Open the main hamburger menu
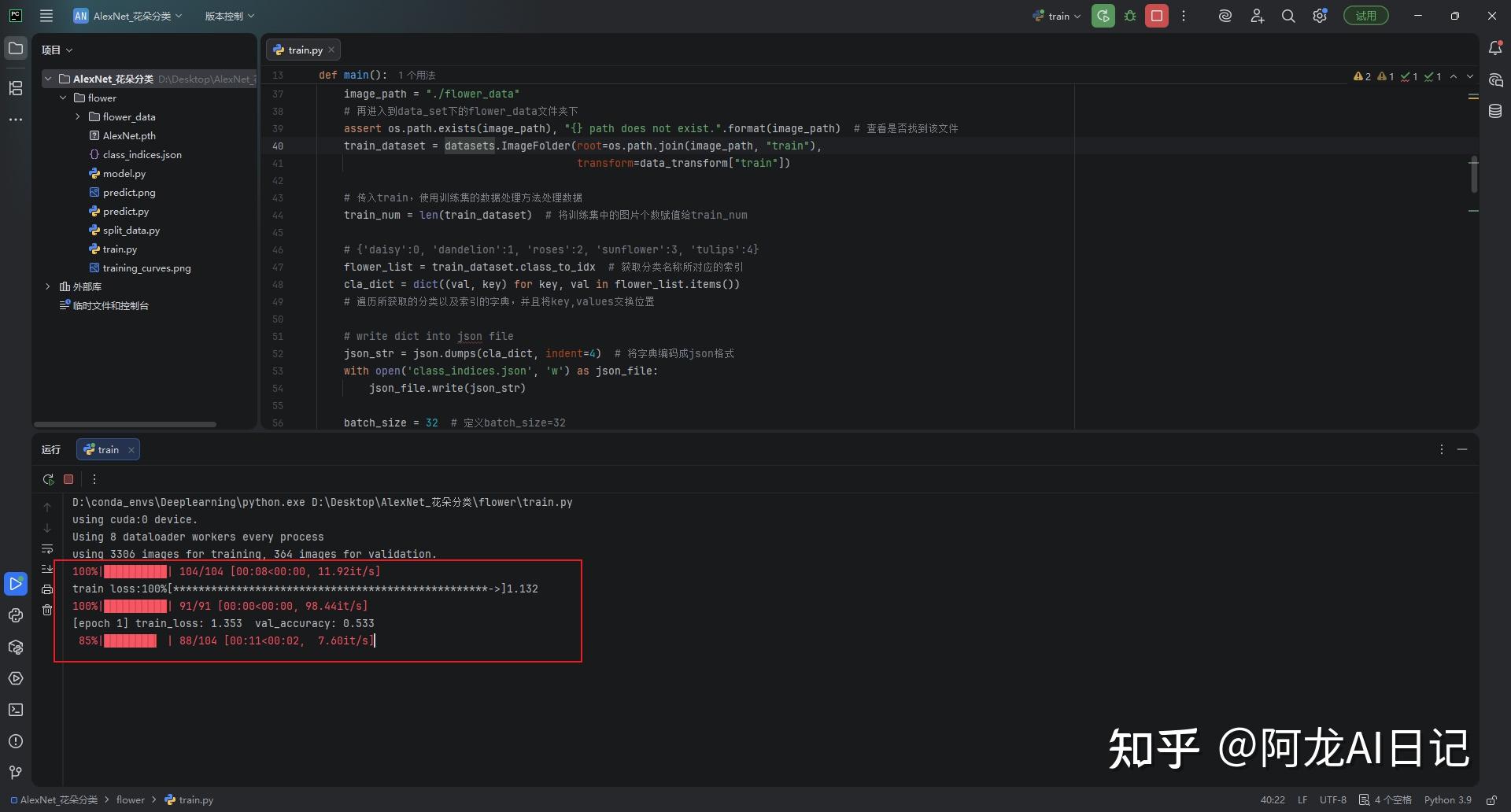The width and height of the screenshot is (1511, 812). [46, 16]
